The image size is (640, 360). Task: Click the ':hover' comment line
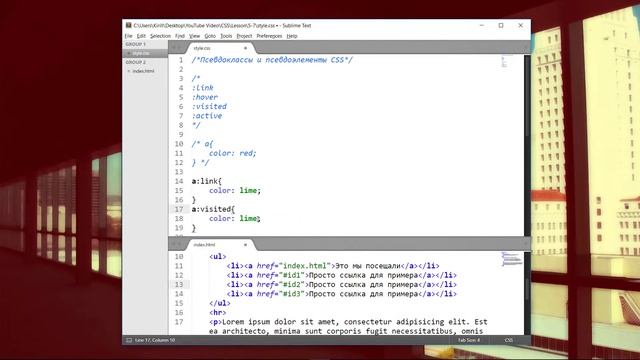(x=205, y=97)
